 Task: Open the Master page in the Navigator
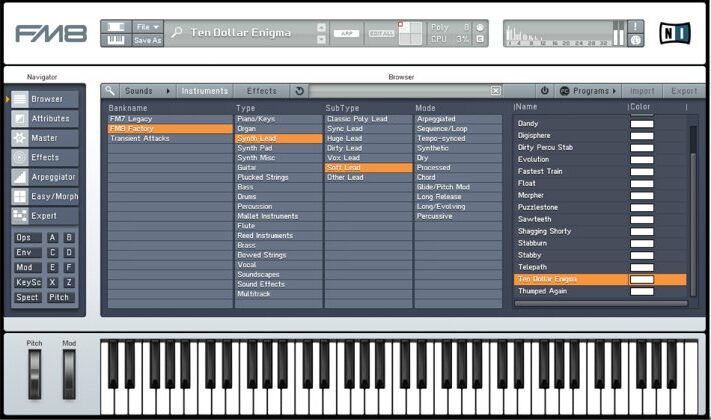pos(44,138)
